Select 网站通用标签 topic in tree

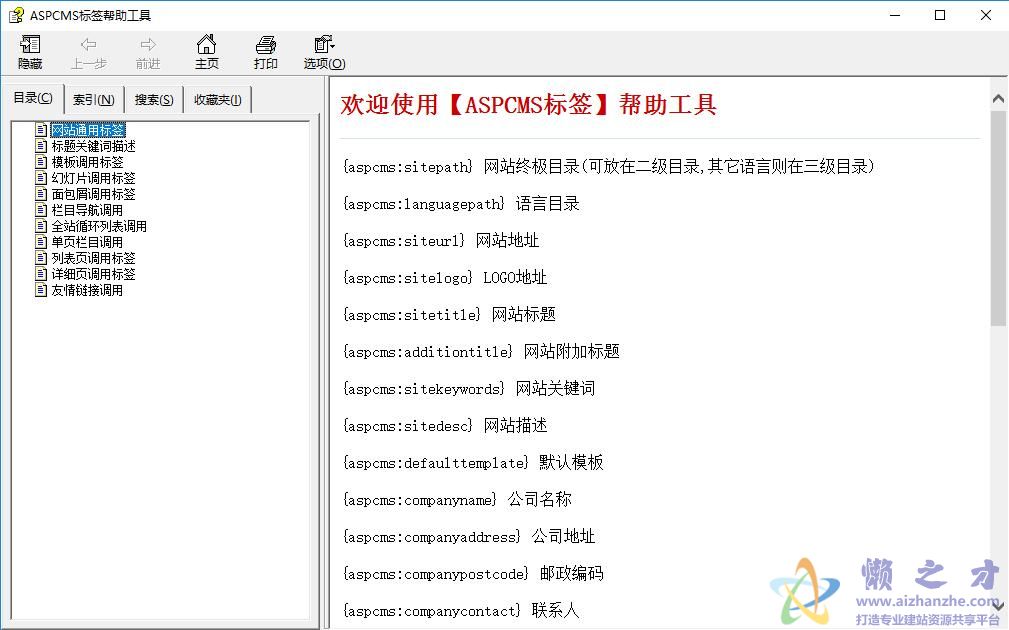[x=88, y=130]
